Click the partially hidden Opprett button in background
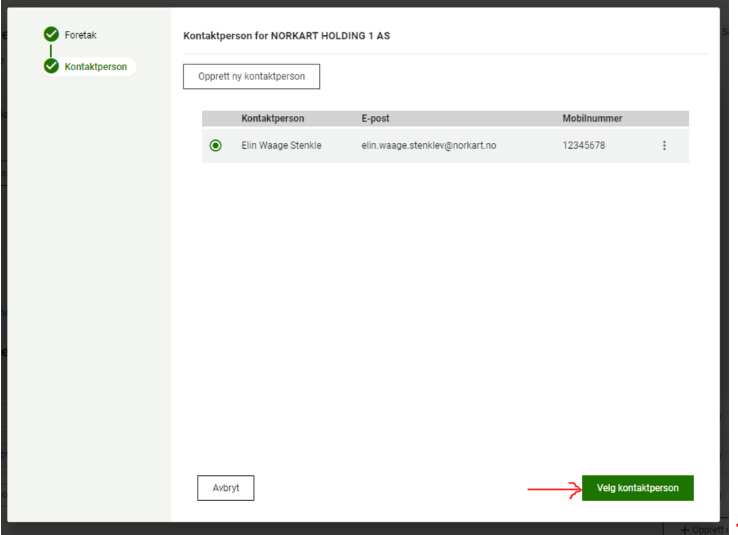Screen dimensions: 738x535 pyautogui.click(x=710, y=529)
